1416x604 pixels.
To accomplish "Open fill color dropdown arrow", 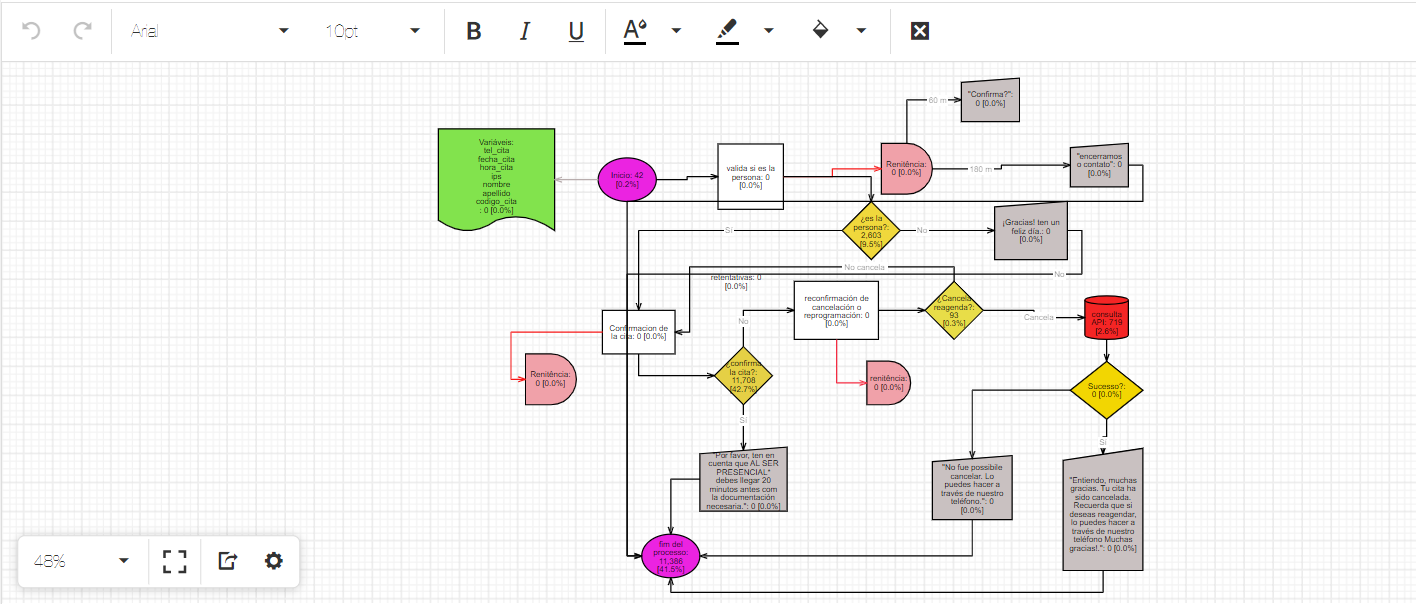I will 861,31.
